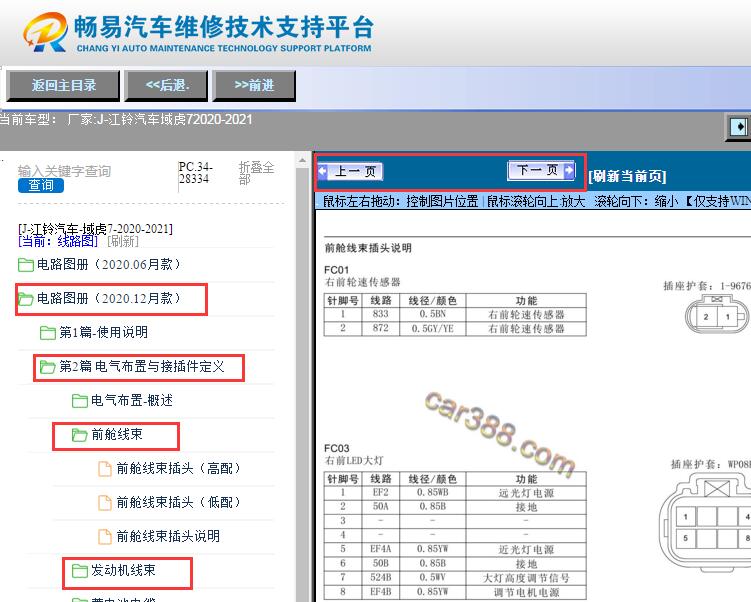Click open-folder icon beside 第2篇 电气布置

[48, 367]
